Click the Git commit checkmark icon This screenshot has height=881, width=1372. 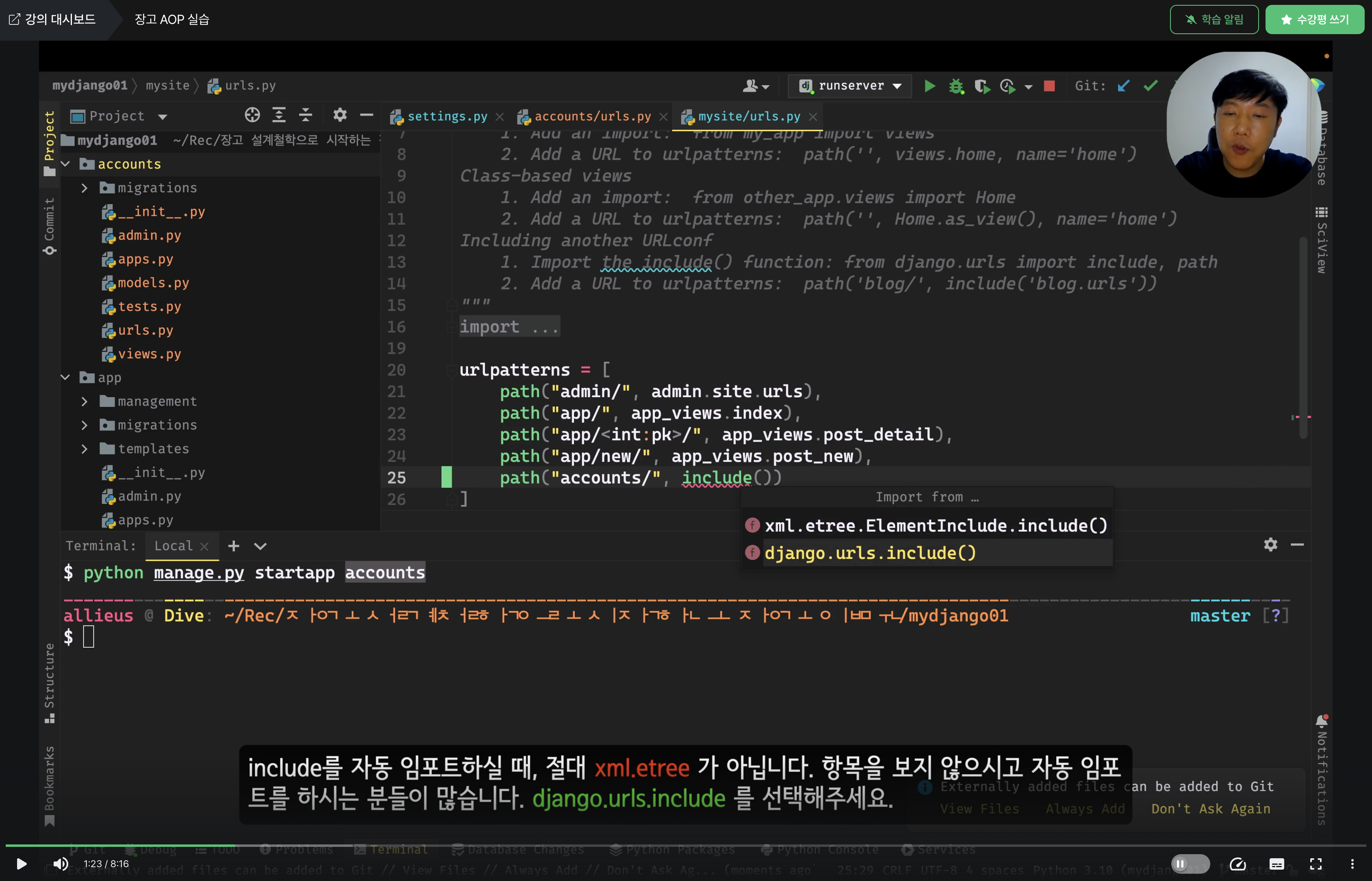pyautogui.click(x=1151, y=86)
